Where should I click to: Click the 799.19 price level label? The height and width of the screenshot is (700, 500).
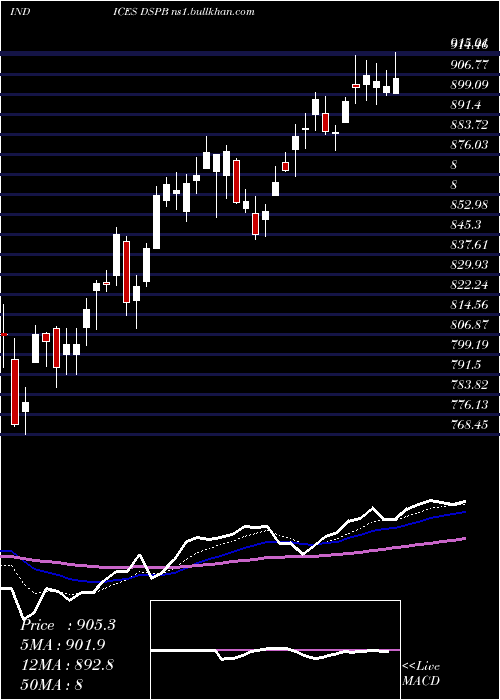(x=469, y=344)
